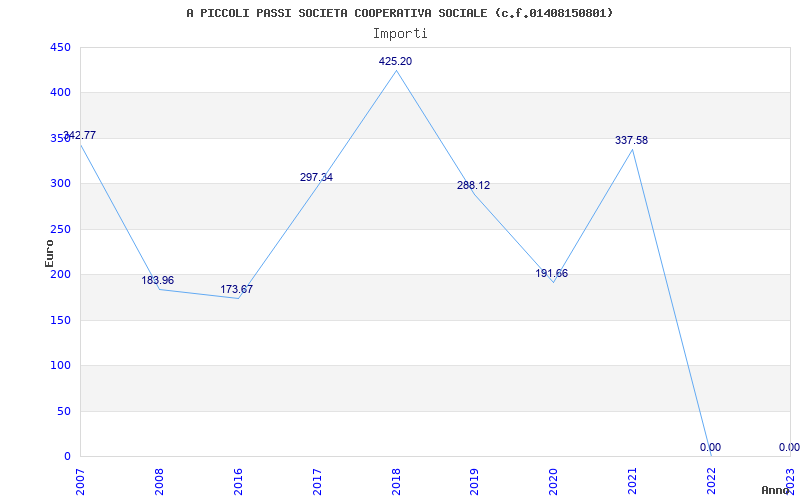Select the 250 y-axis value

(x=60, y=229)
